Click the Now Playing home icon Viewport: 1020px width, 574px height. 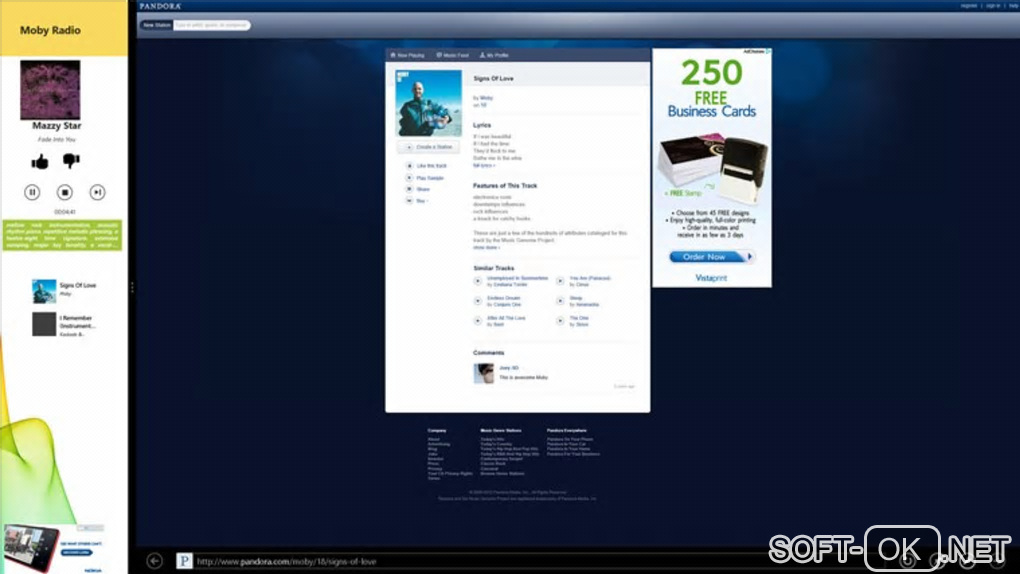coord(393,55)
